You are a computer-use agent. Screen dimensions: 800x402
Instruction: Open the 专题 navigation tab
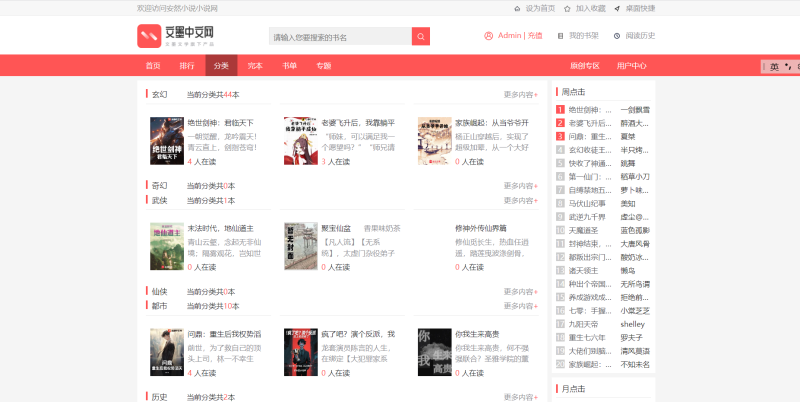(323, 66)
